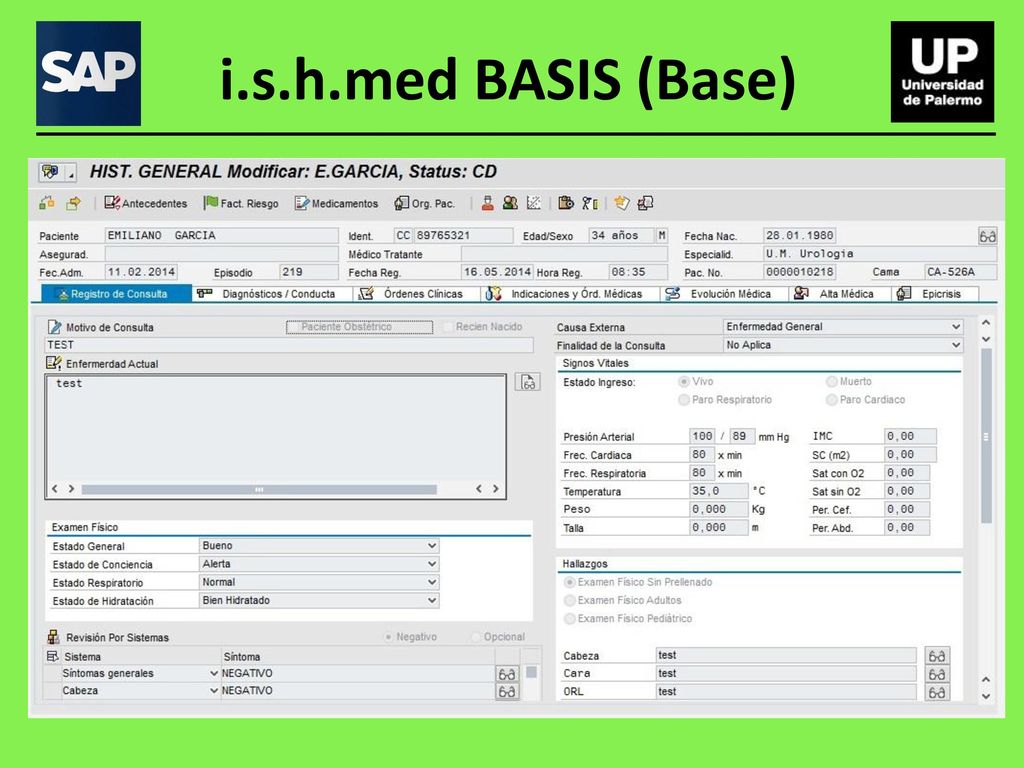Select the Paro Cardiaco radio button

tap(831, 400)
